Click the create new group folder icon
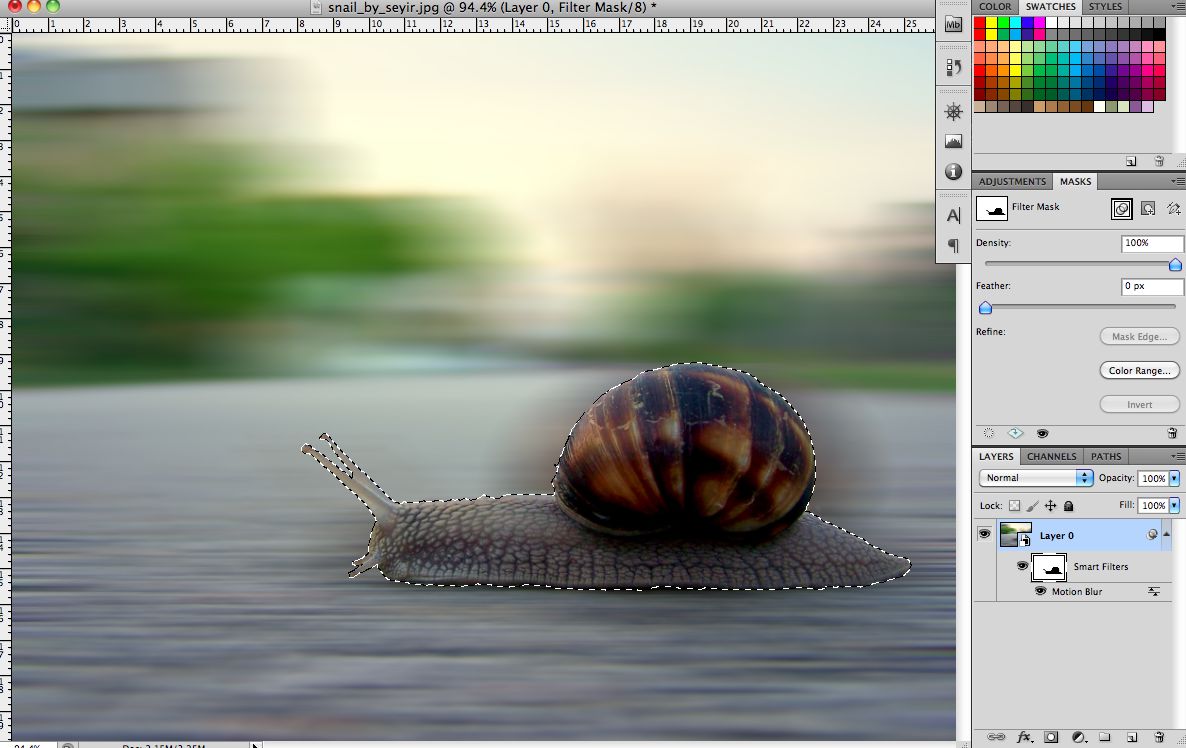Viewport: 1186px width, 748px height. (x=1105, y=737)
